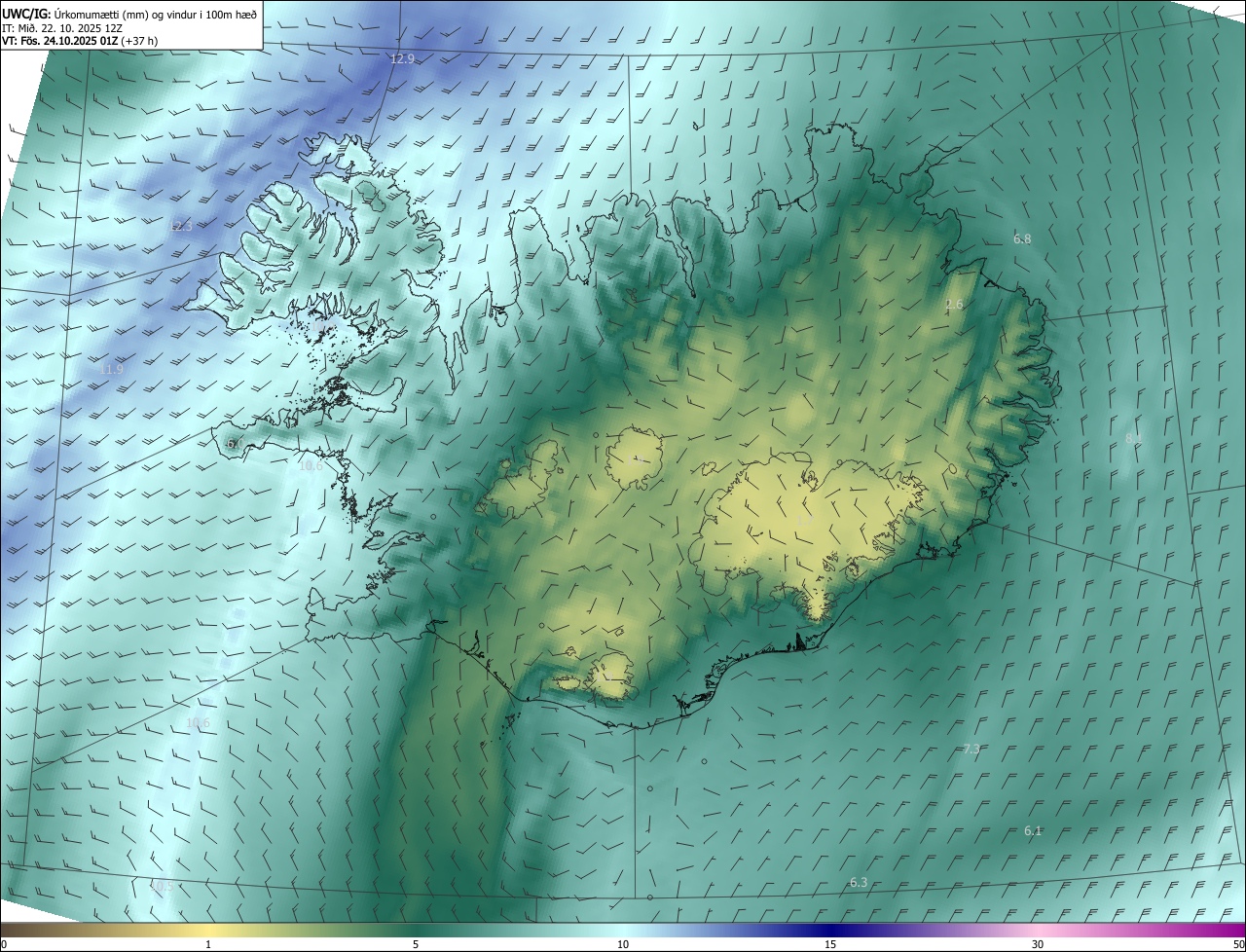Click the '2.6' value label over land

(x=954, y=305)
